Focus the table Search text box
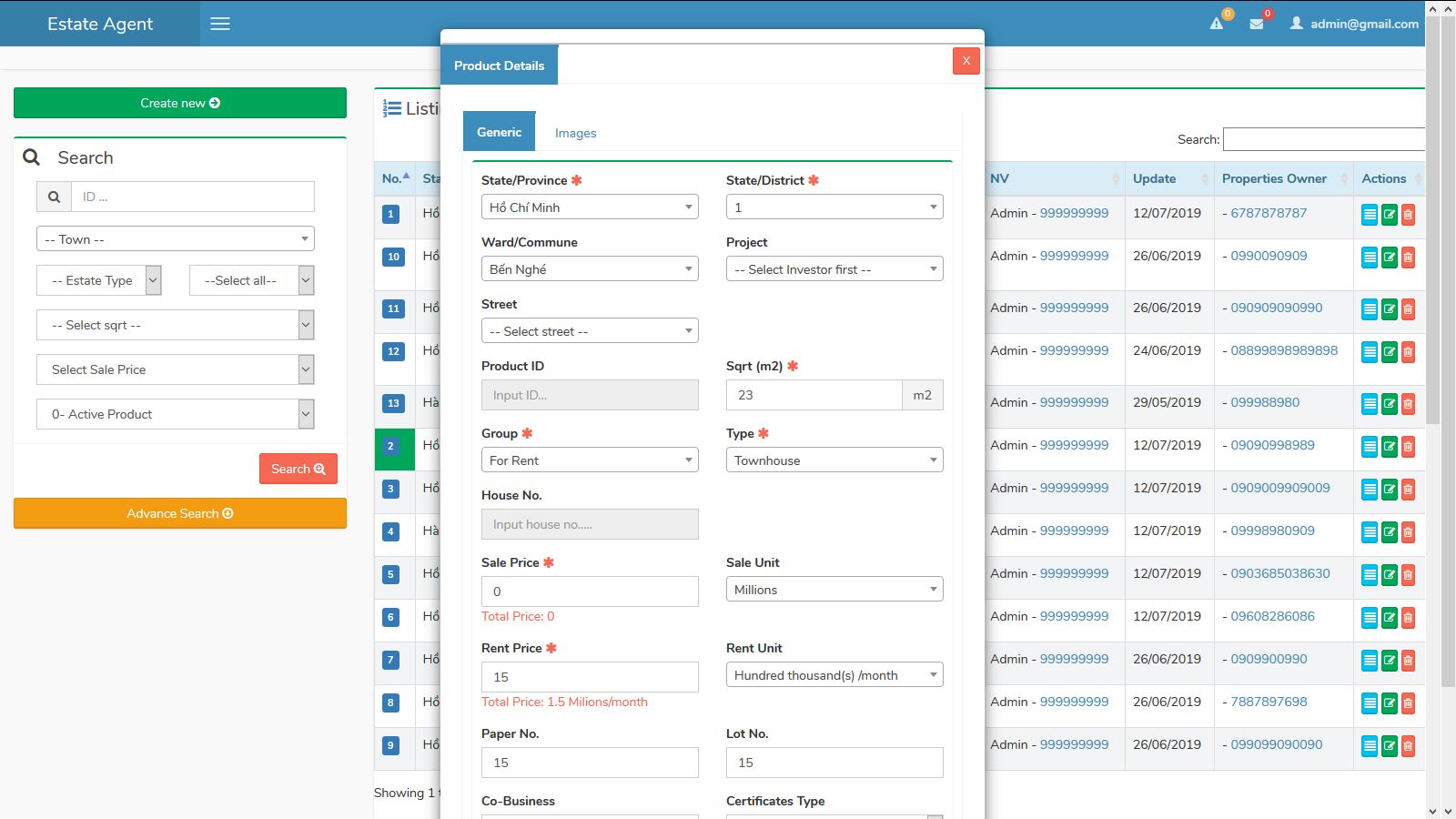This screenshot has width=1456, height=819. [1324, 139]
